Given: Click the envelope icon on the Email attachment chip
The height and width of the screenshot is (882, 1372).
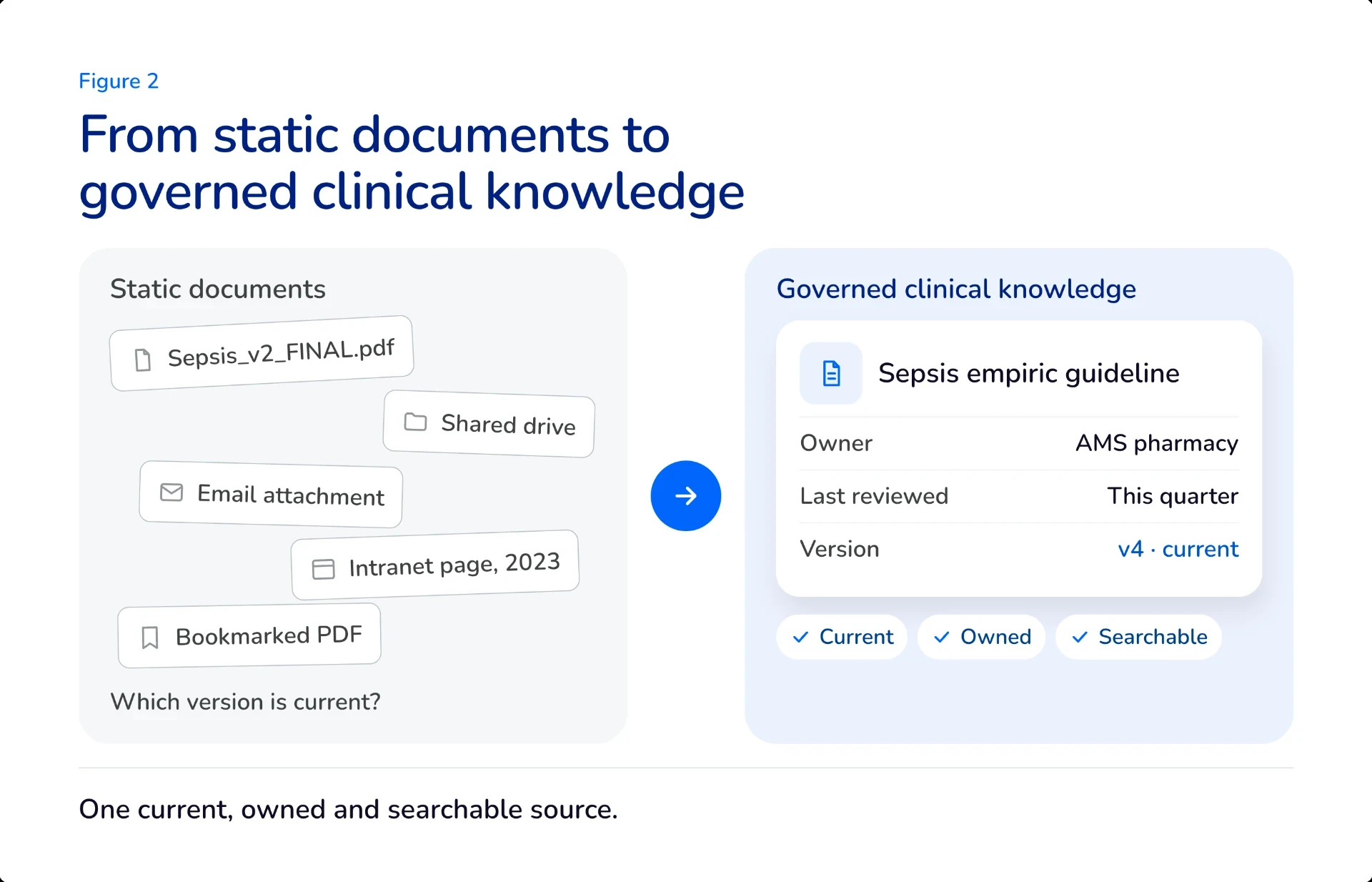Looking at the screenshot, I should click(x=171, y=492).
